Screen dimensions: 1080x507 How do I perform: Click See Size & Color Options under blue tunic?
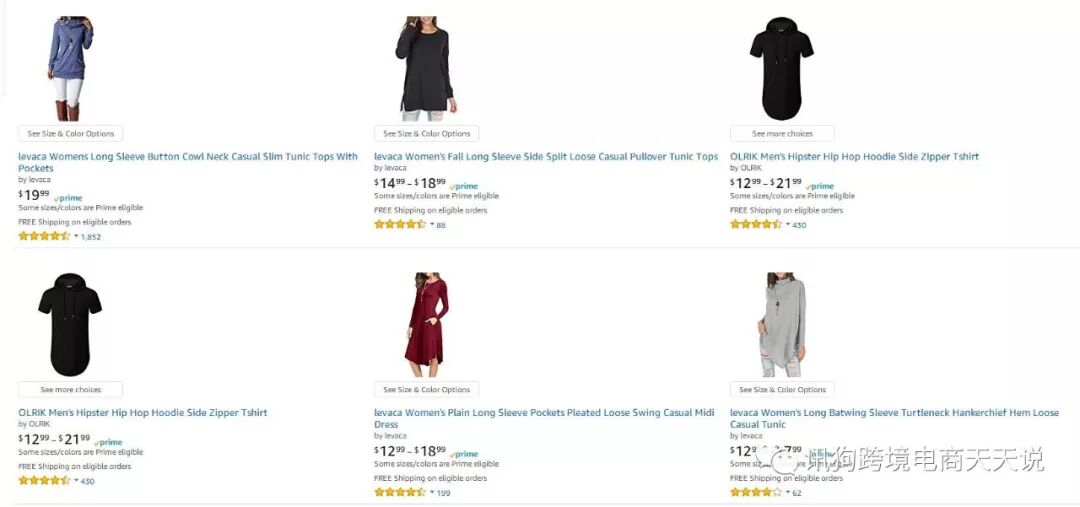coord(70,134)
